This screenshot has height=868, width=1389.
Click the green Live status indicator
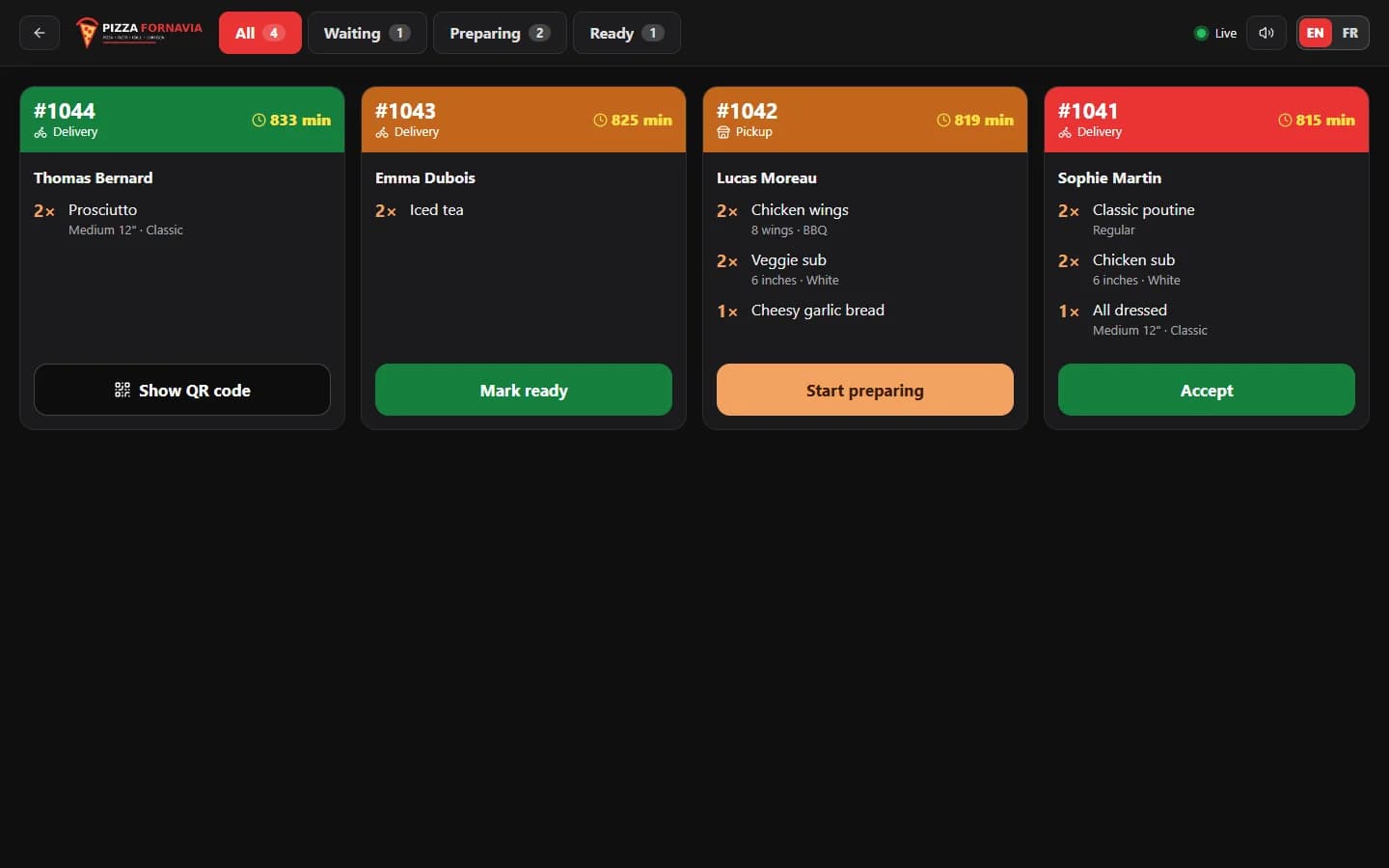pyautogui.click(x=1201, y=33)
